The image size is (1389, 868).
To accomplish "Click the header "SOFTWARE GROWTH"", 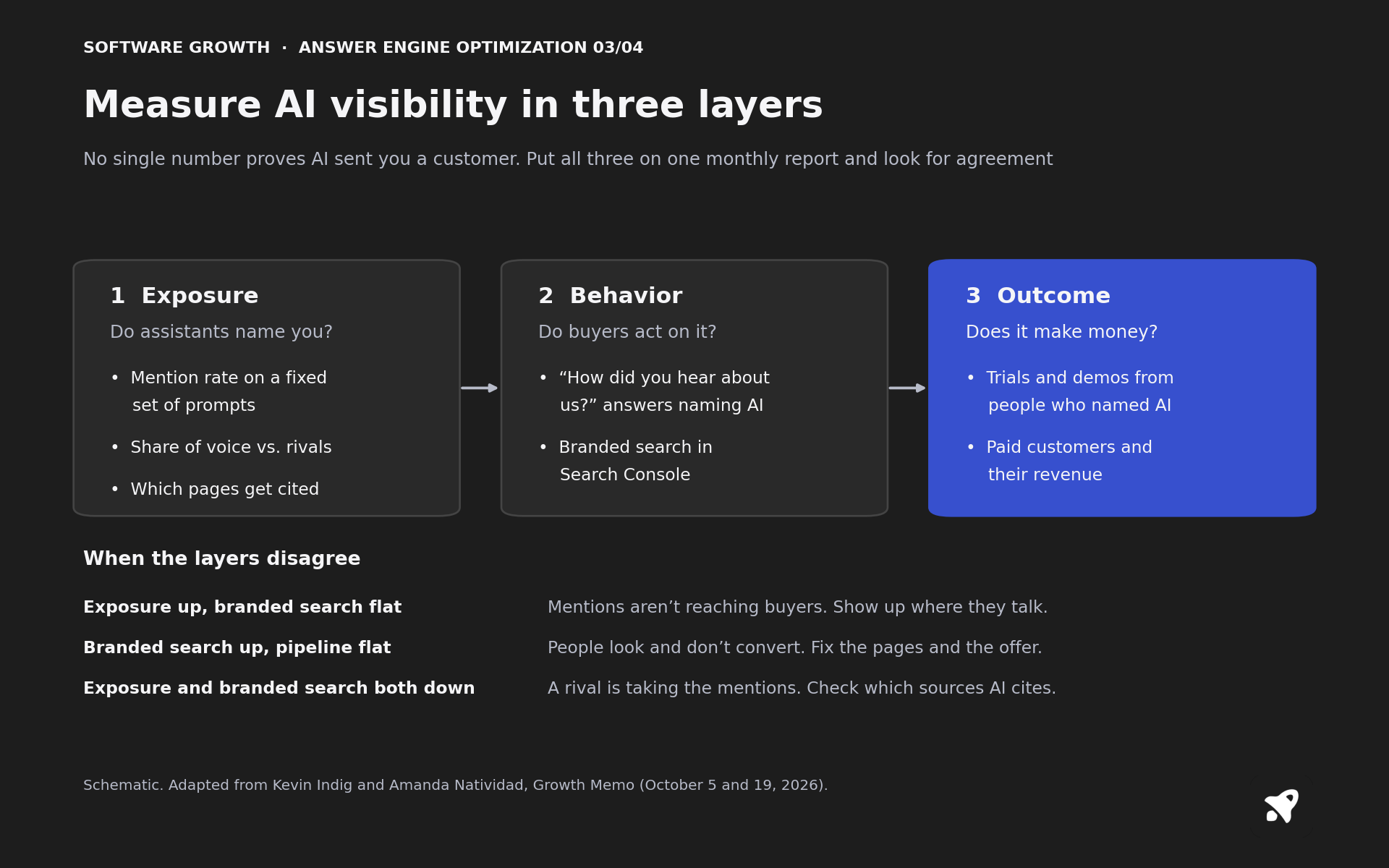I will click(177, 48).
